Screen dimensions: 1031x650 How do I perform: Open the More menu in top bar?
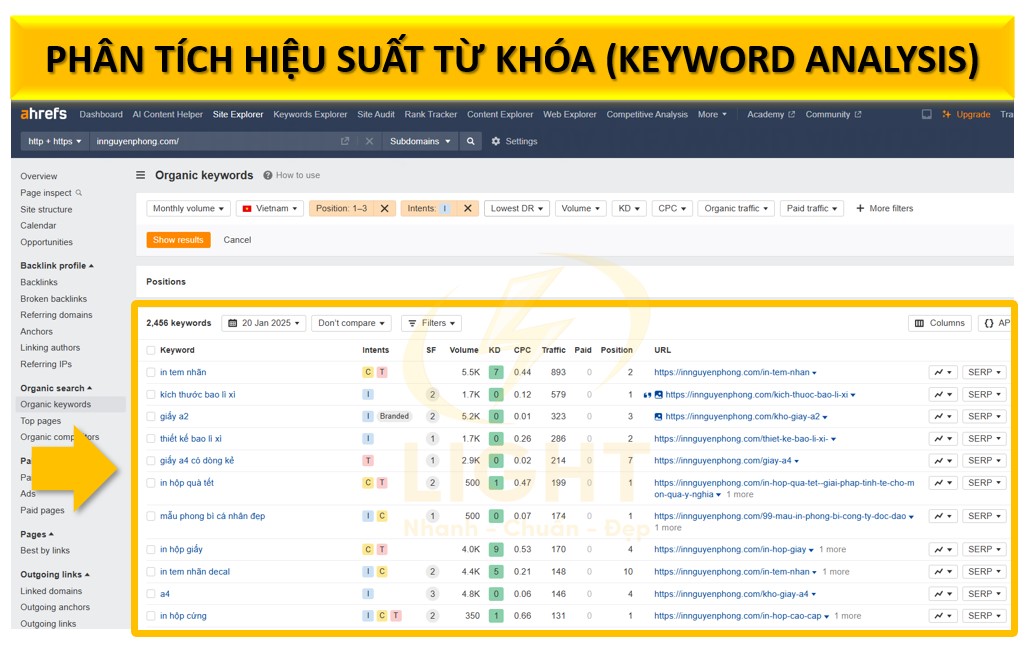tap(712, 114)
